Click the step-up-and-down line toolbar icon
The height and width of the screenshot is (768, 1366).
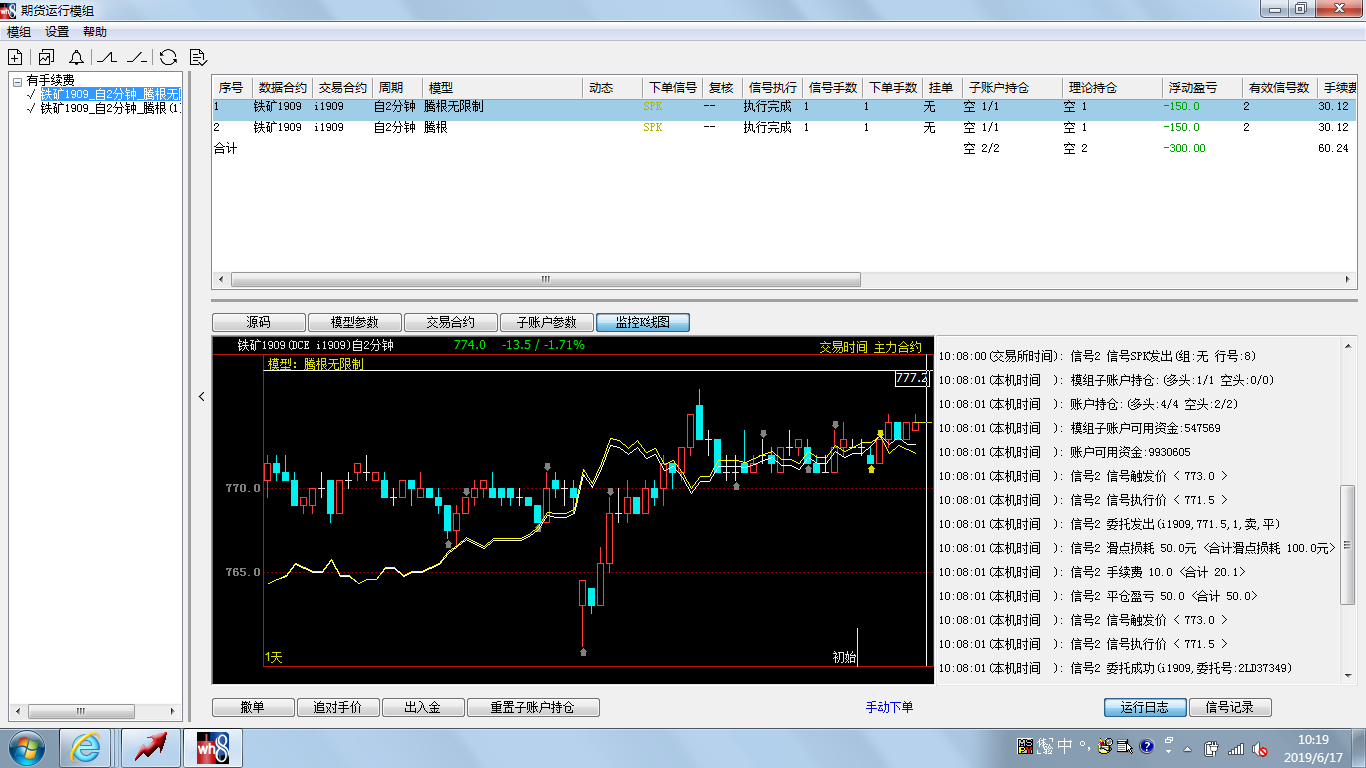tap(107, 57)
